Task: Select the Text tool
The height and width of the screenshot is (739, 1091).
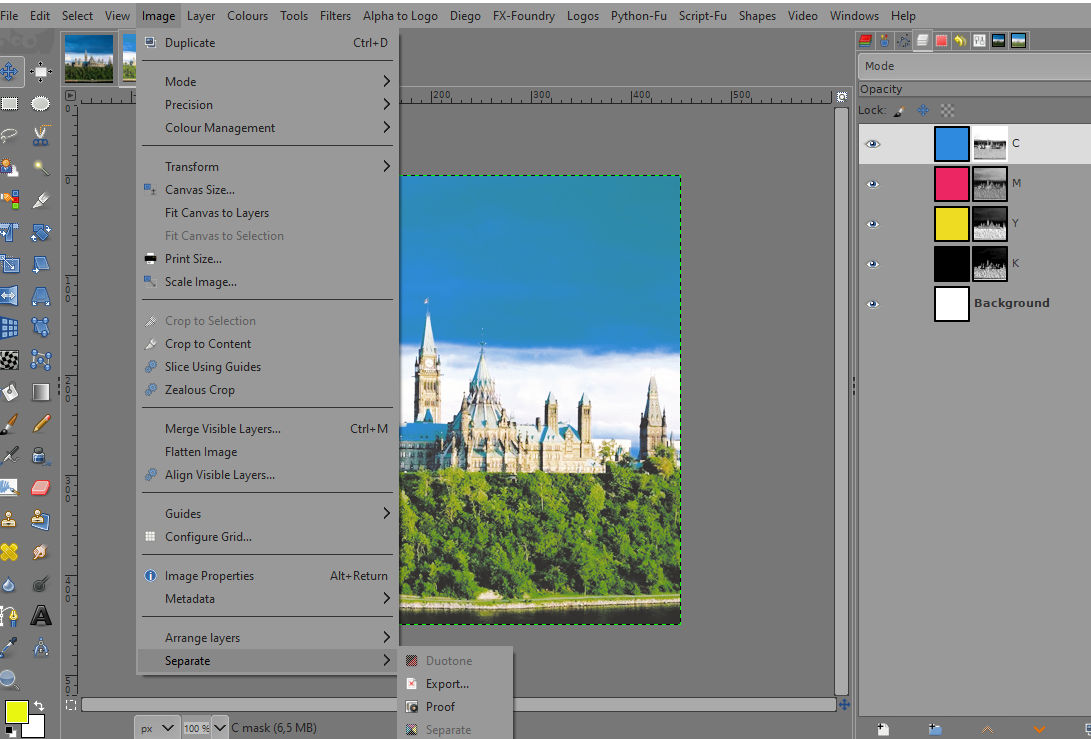Action: [41, 615]
